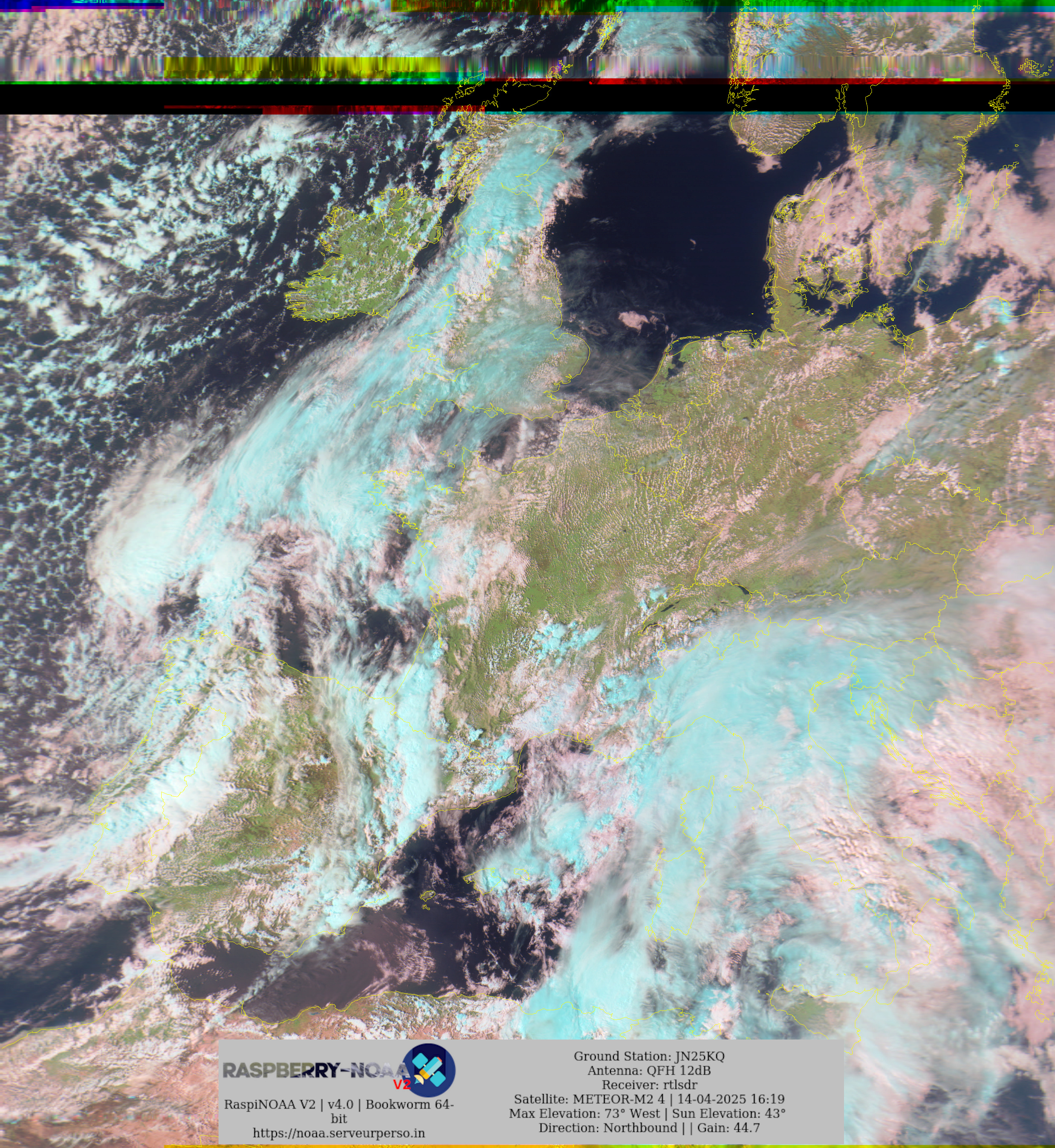Click the 'Satellite: METEOR-M2 4' line
Viewport: 1055px width, 1148px height.
point(649,1099)
